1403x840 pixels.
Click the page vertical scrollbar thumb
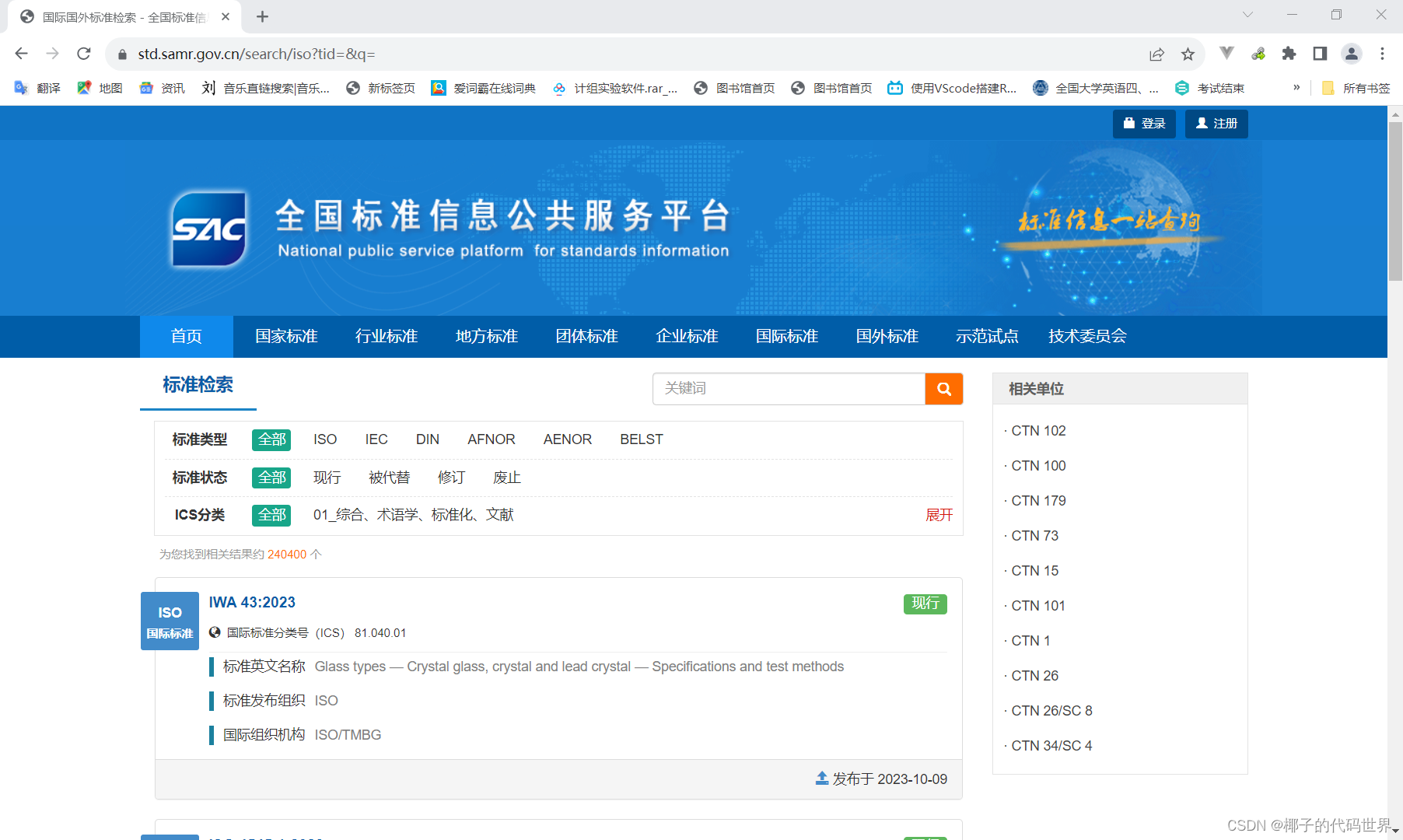pyautogui.click(x=1395, y=201)
